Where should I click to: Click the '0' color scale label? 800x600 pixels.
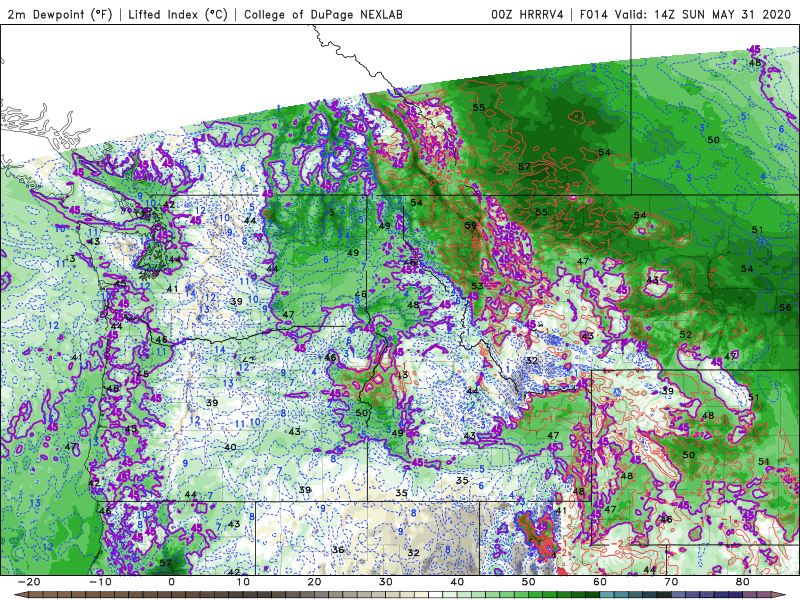tap(171, 582)
